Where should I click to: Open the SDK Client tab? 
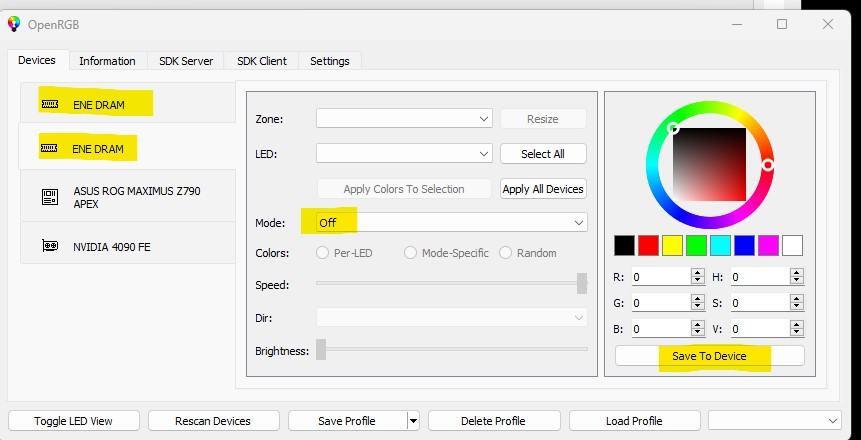point(262,61)
